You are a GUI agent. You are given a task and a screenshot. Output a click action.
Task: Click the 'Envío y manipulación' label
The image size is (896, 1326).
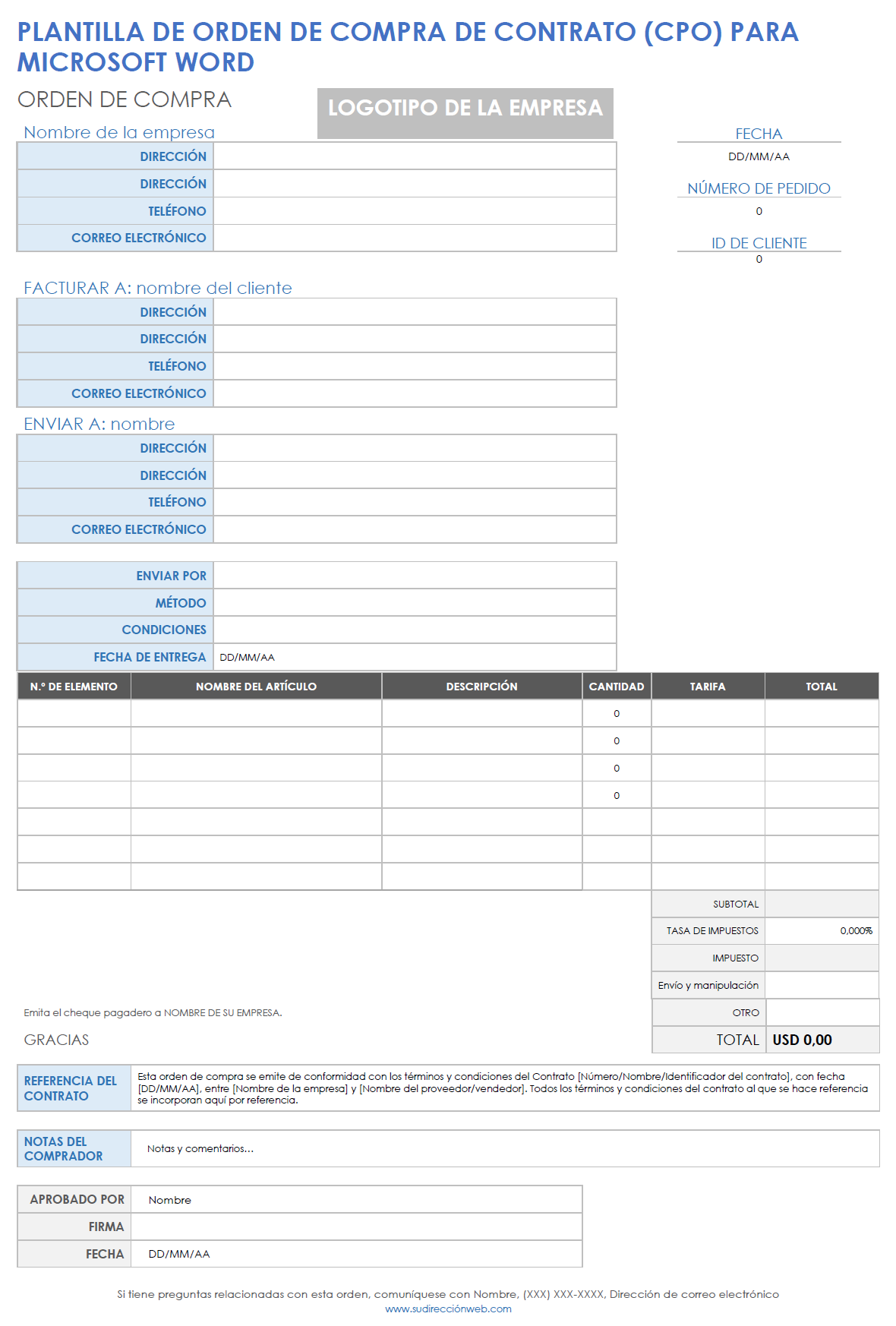pos(708,985)
